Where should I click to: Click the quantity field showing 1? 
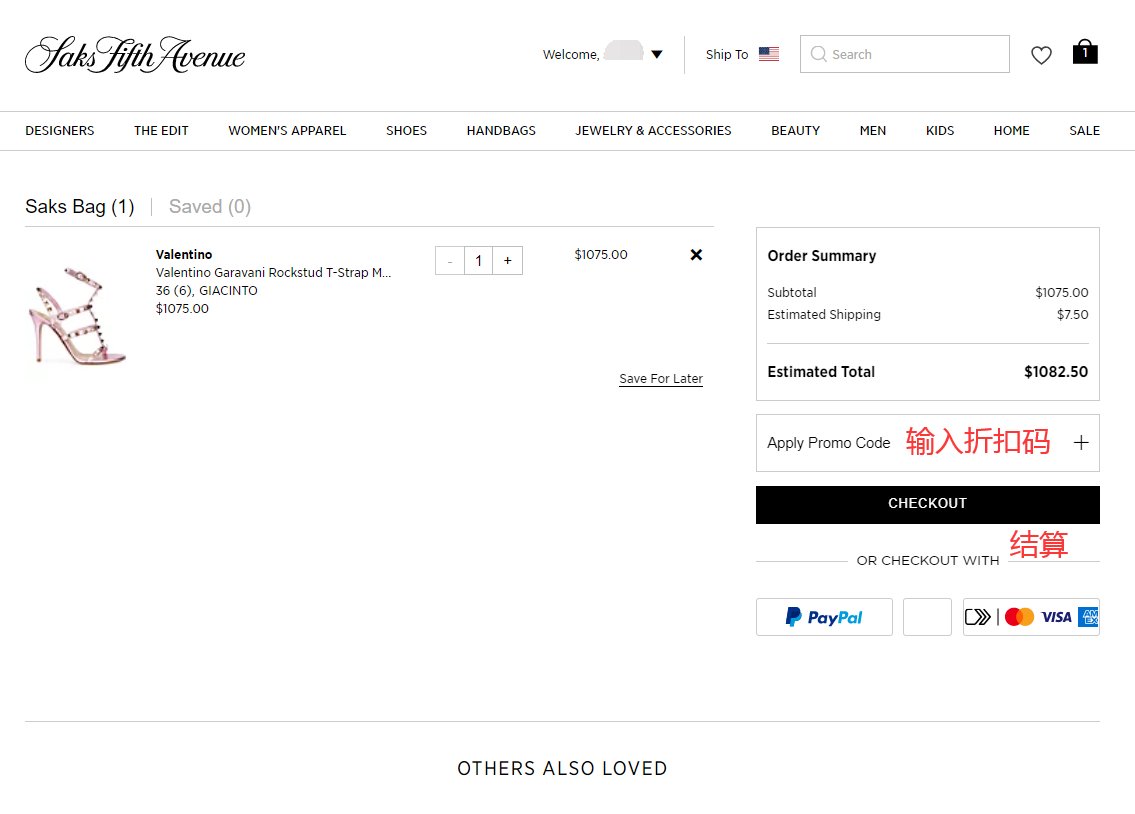click(478, 260)
